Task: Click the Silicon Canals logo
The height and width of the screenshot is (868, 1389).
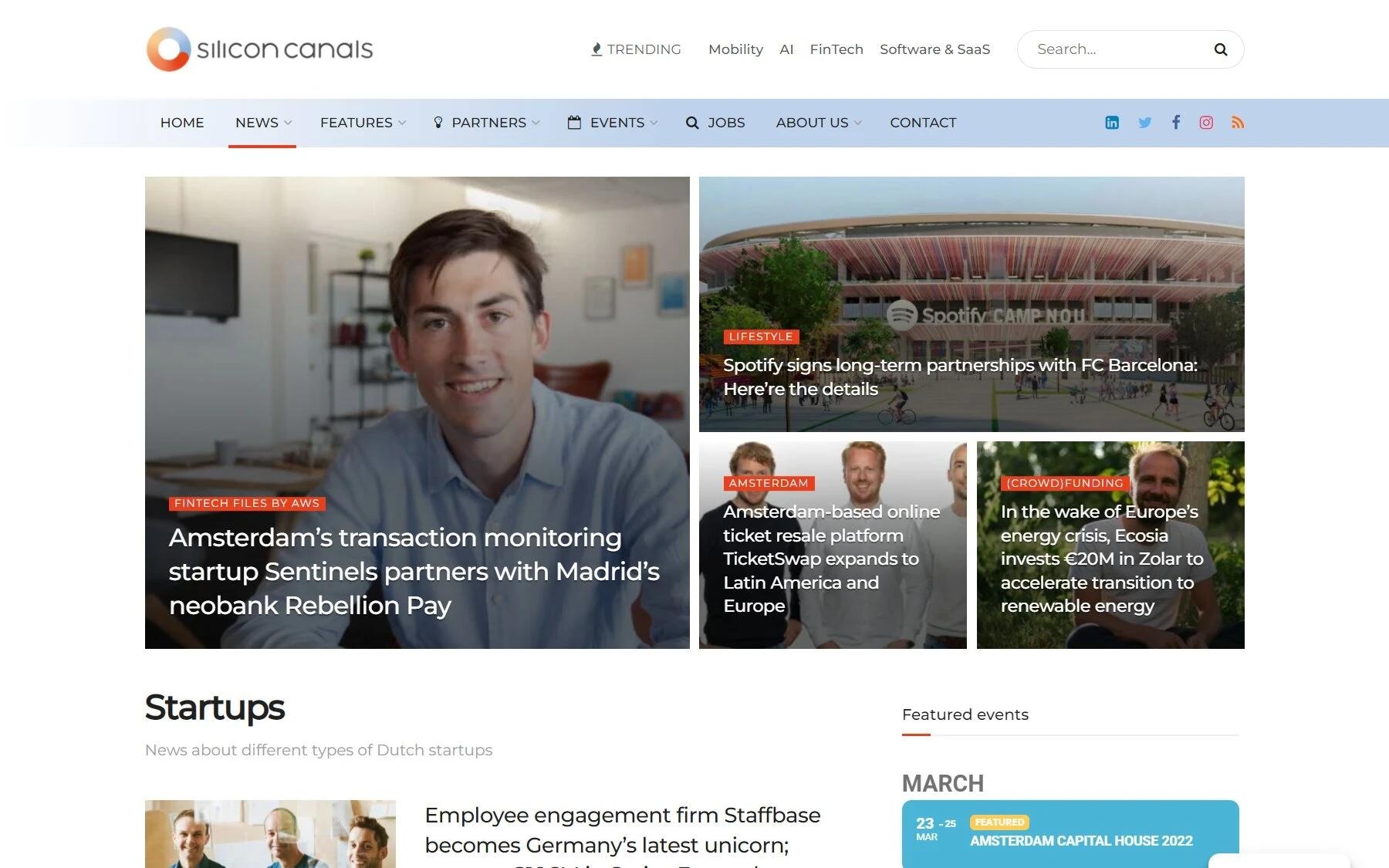Action: [x=259, y=49]
